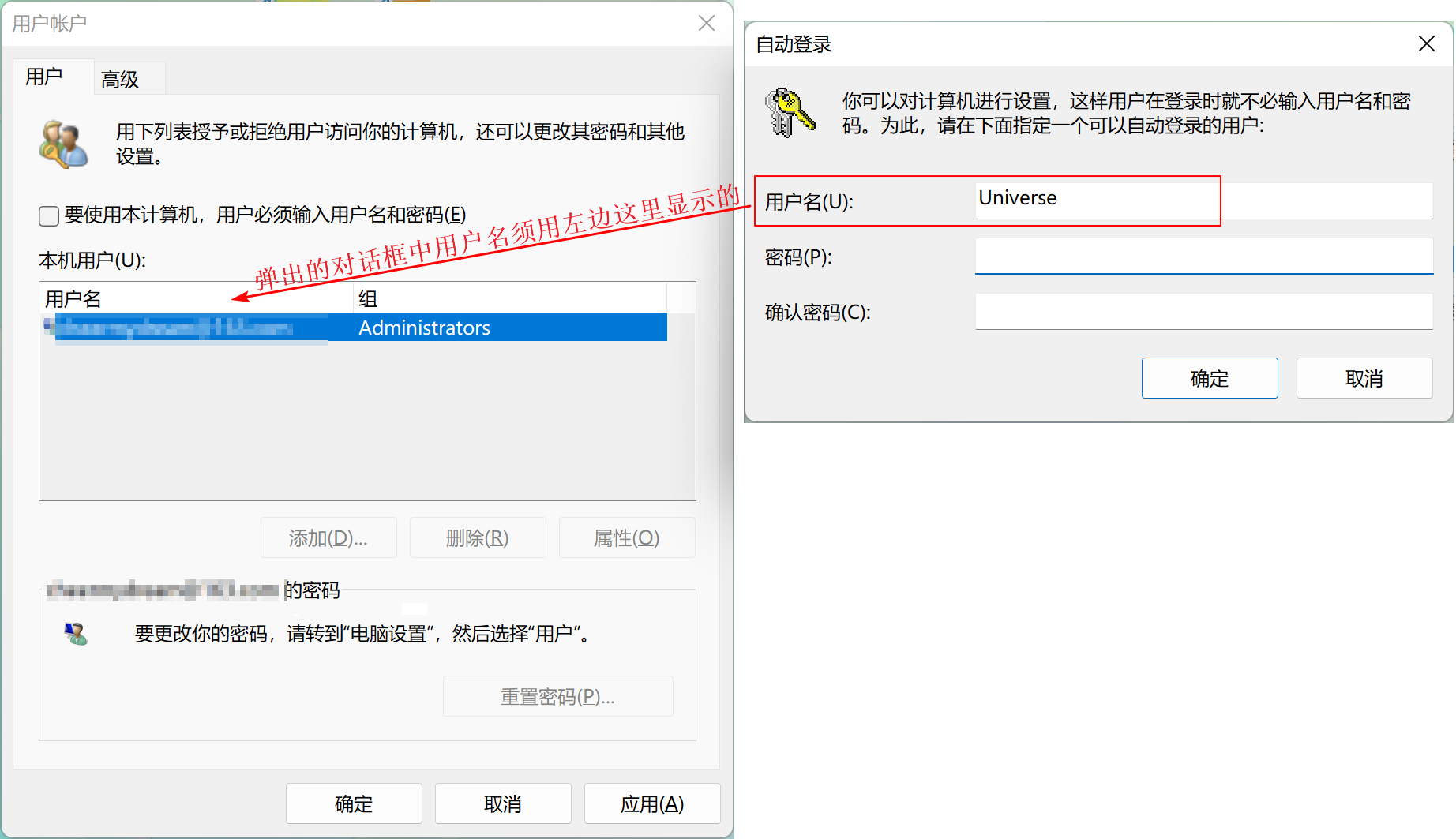Toggle the 用户必须输入用户名和密码 checkbox
Viewport: 1456px width, 839px height.
pos(49,215)
